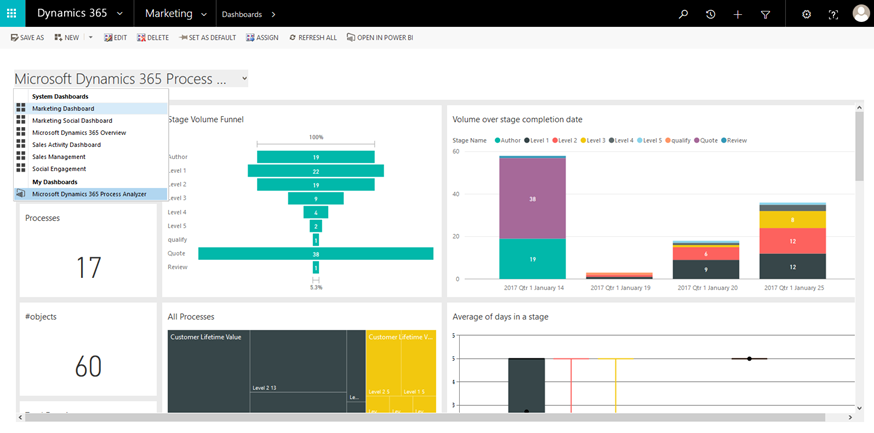874x433 pixels.
Task: Open the advanced find filter icon
Action: tap(766, 14)
